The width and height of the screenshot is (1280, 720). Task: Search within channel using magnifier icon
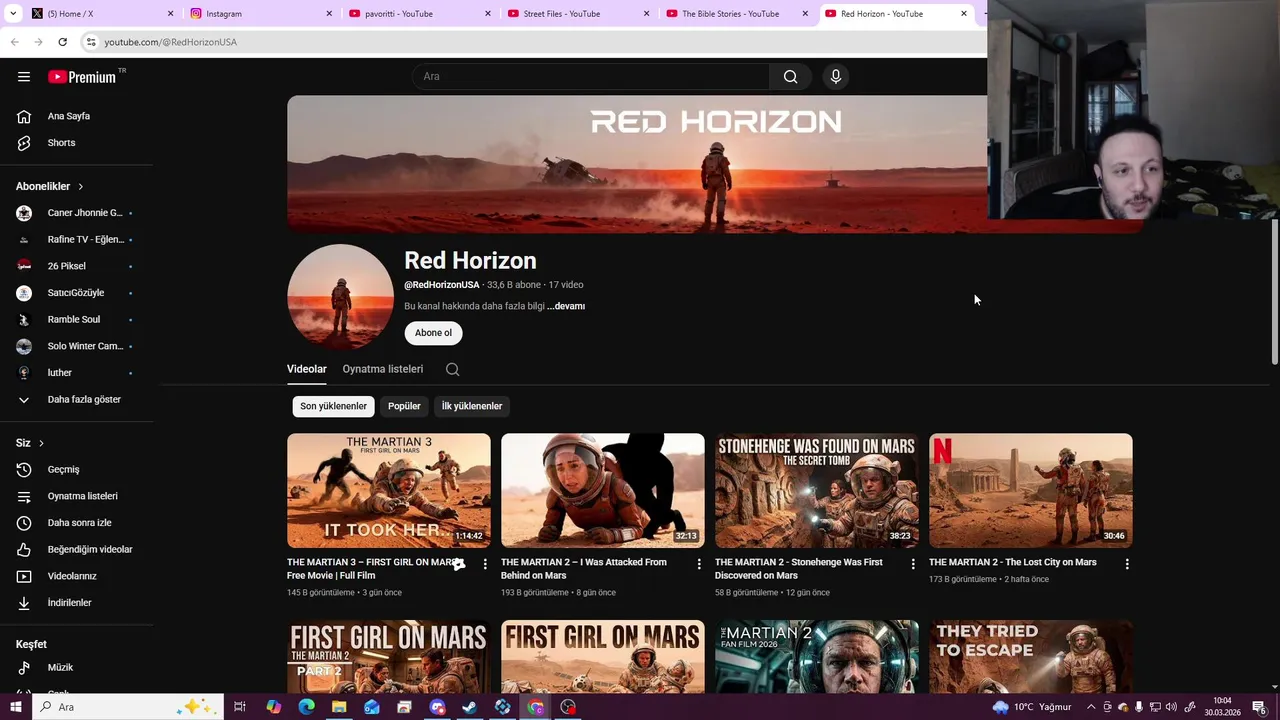[453, 369]
